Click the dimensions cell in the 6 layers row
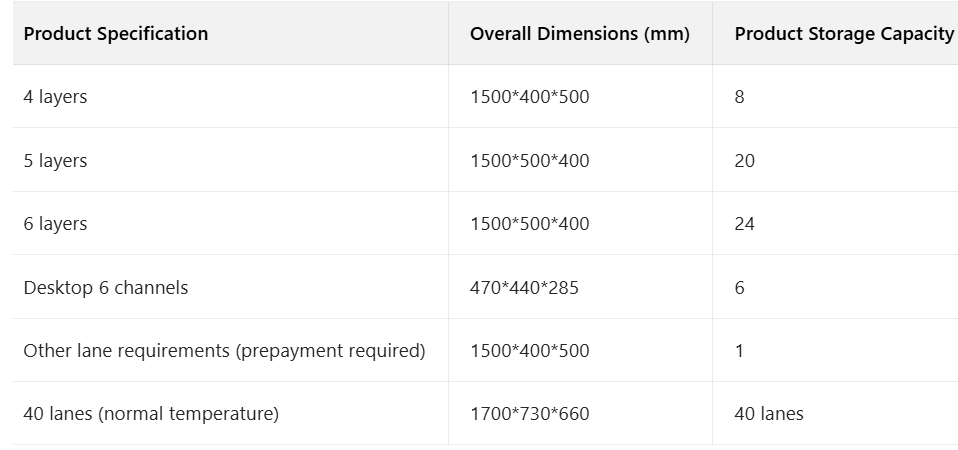Viewport: 958px width, 450px height. pos(529,224)
